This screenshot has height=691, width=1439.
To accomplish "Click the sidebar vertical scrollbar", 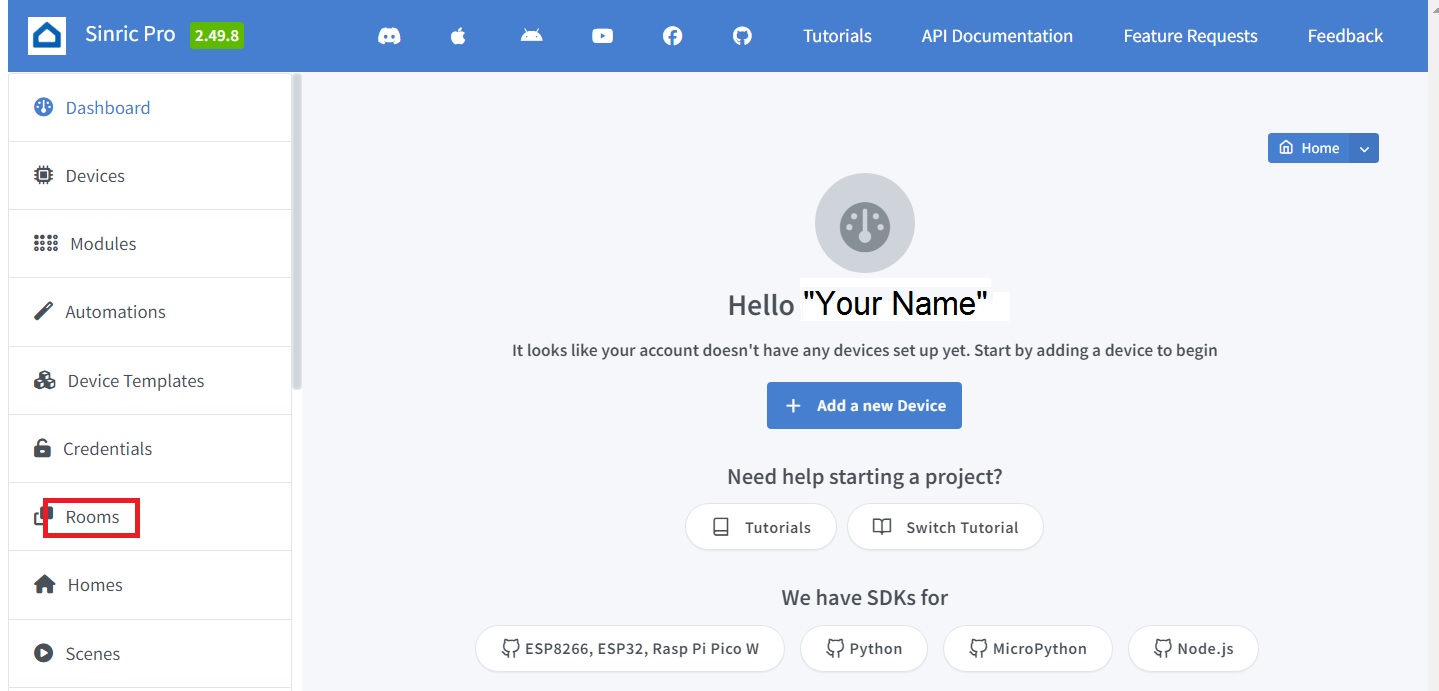I will point(296,230).
